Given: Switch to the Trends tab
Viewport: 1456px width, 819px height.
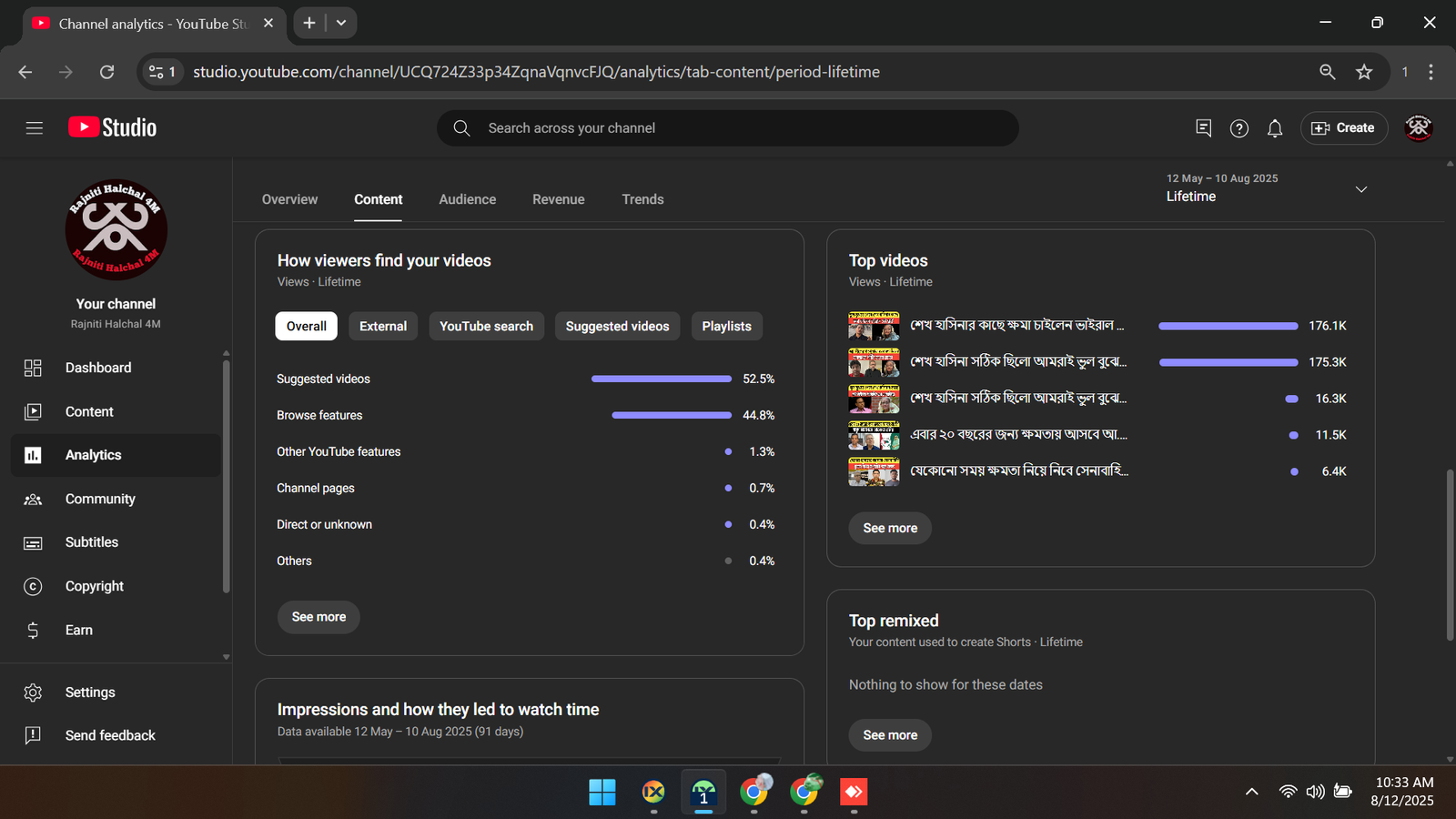Looking at the screenshot, I should (642, 199).
